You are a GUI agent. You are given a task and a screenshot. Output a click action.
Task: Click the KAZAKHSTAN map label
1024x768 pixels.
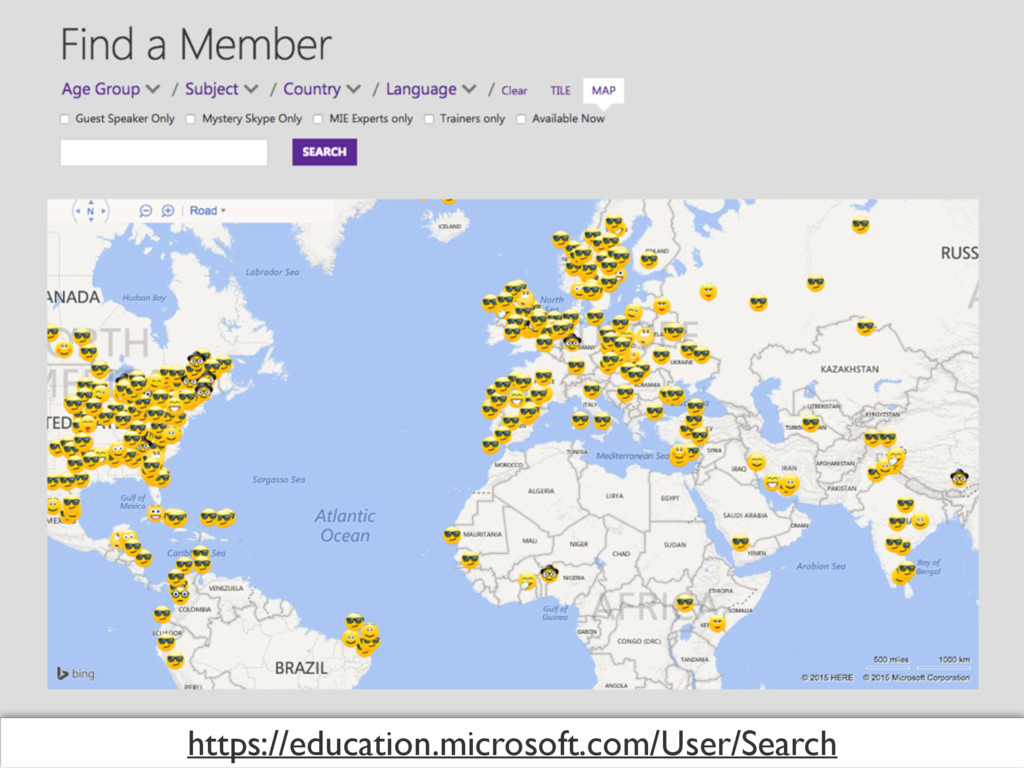click(x=849, y=370)
